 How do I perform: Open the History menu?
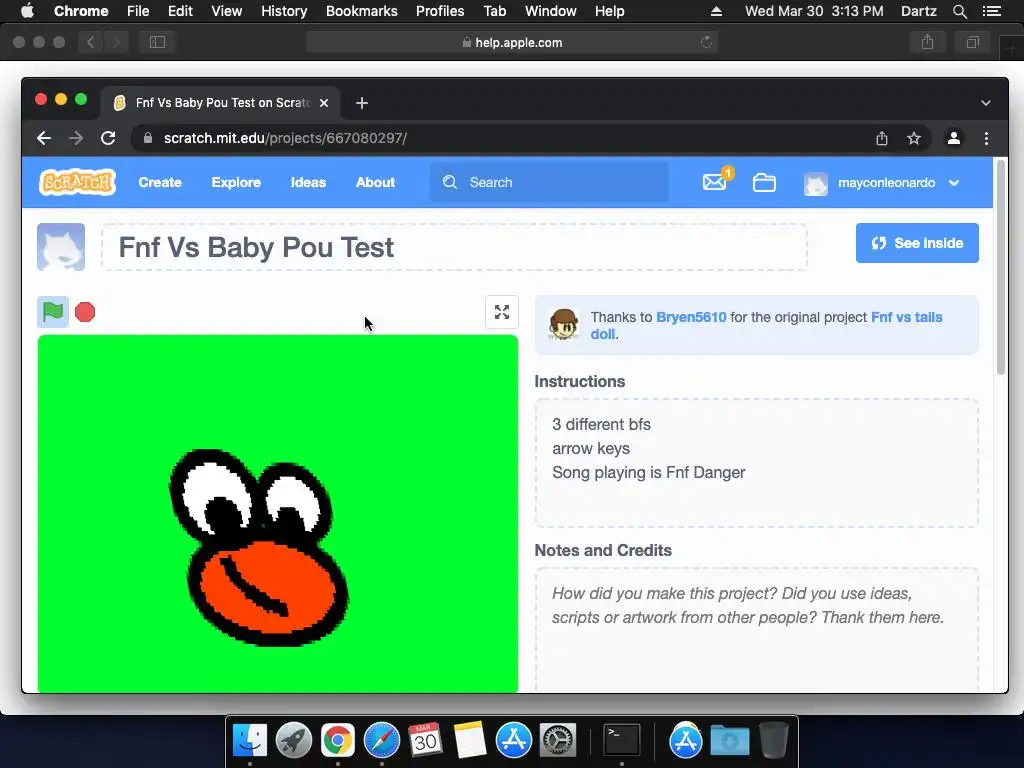point(284,11)
